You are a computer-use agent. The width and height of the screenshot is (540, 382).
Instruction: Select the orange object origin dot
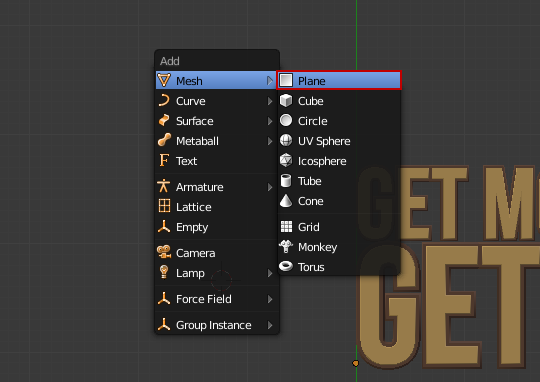tap(356, 363)
